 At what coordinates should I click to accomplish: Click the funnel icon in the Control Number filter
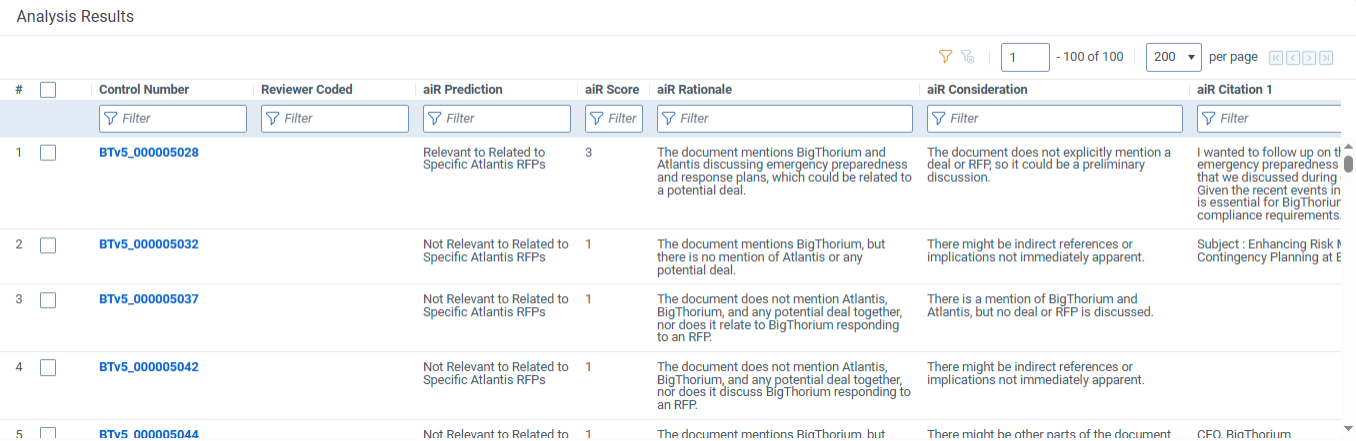[111, 119]
